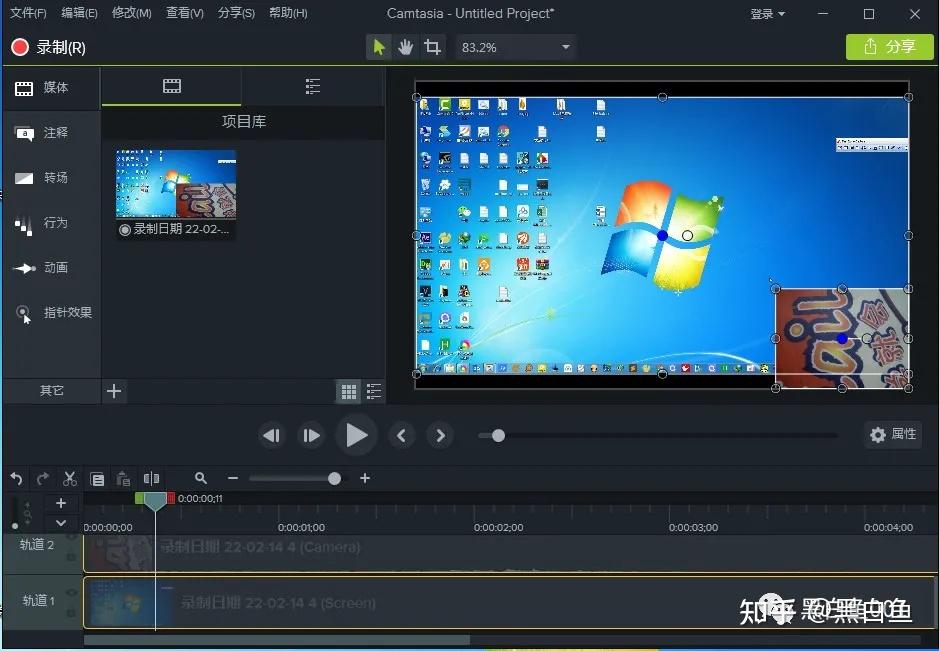Click the green 分享 (Share) button
Screen dimensions: 939x651
(x=888, y=46)
